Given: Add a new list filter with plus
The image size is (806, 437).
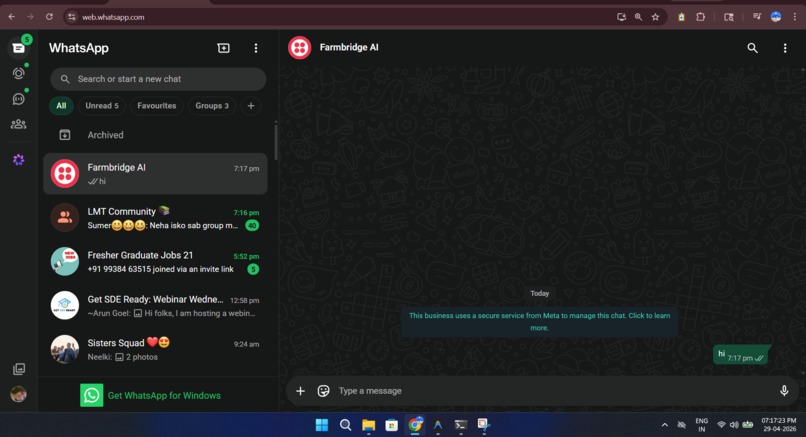Looking at the screenshot, I should click(x=251, y=106).
